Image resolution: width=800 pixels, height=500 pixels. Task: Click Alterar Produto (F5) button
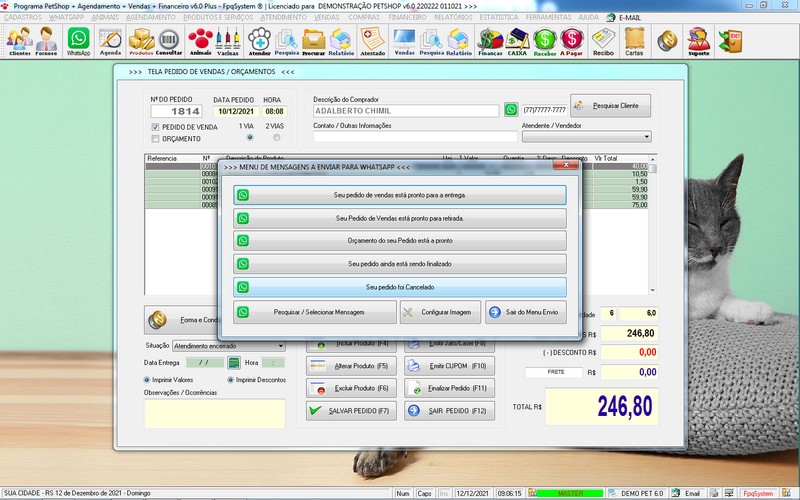tap(351, 366)
